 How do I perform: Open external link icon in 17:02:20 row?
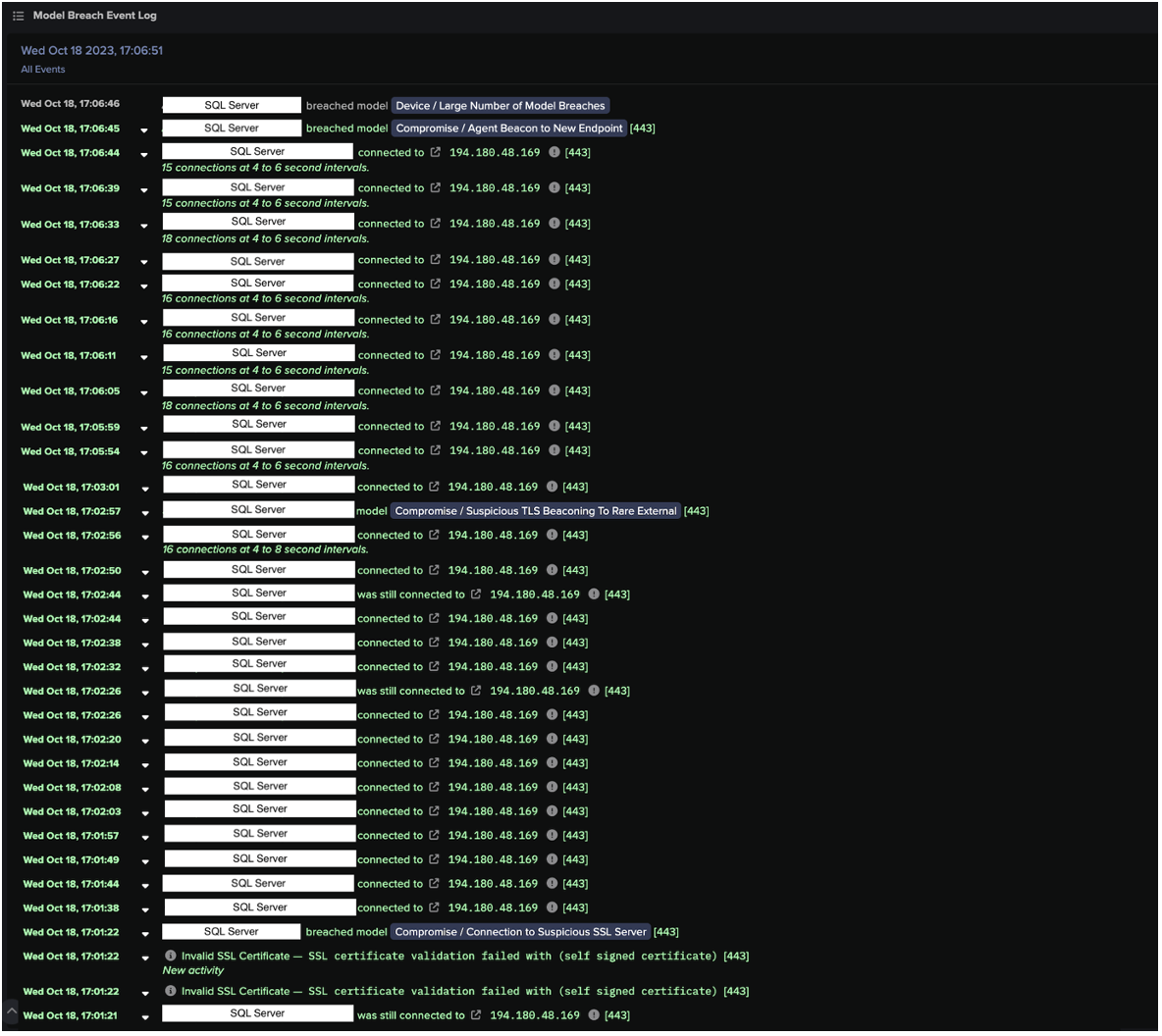coord(434,740)
